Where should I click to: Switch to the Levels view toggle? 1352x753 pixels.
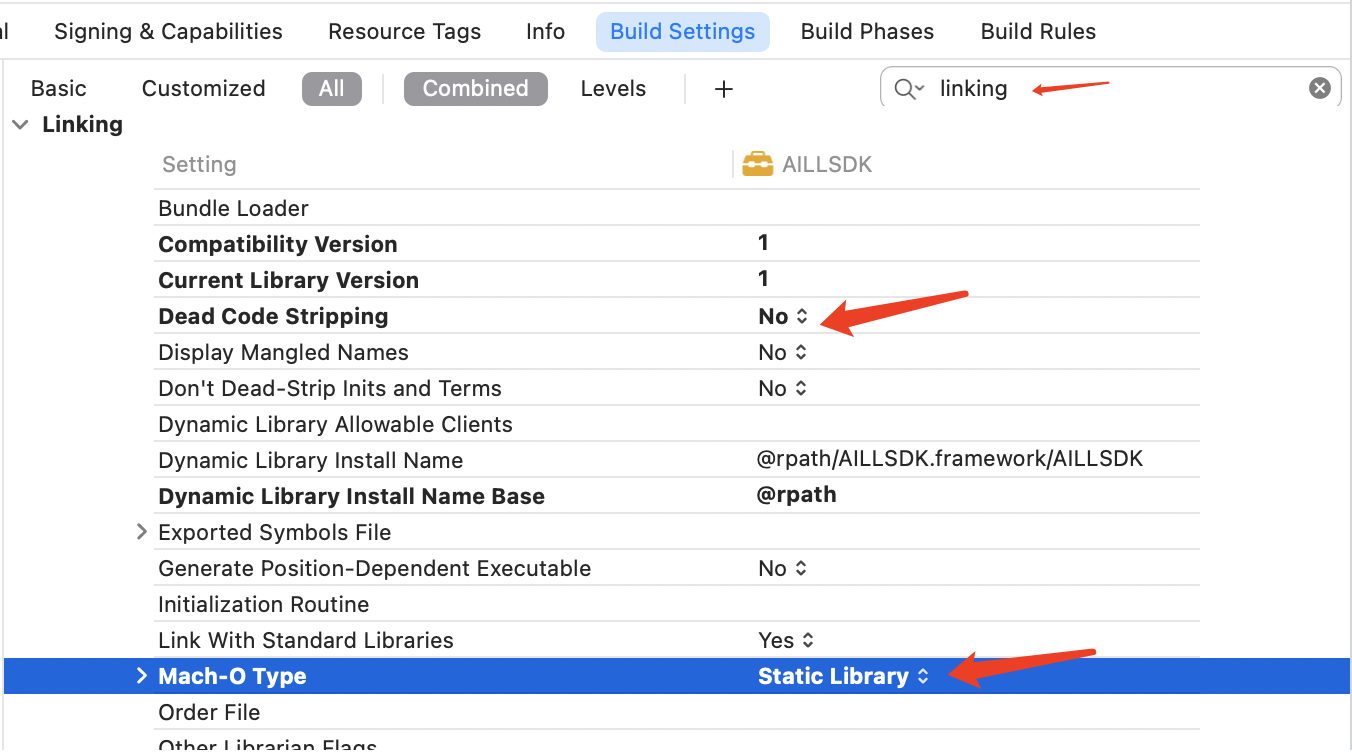(613, 88)
